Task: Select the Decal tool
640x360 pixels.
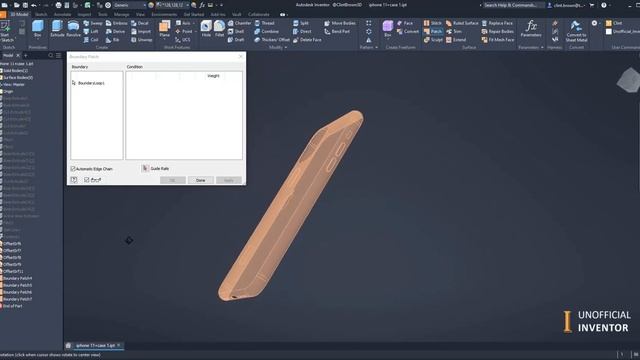Action: pos(140,23)
